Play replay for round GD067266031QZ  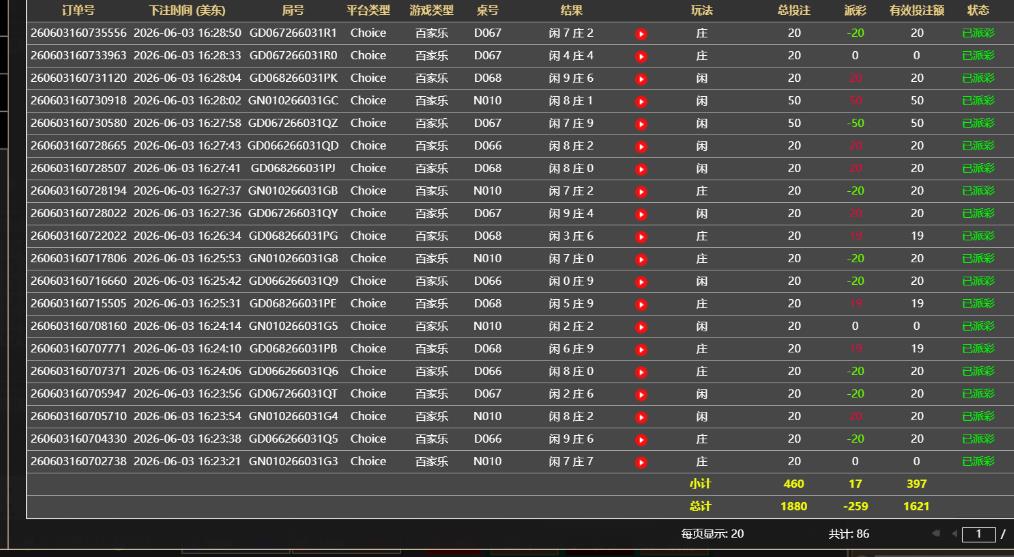(641, 124)
